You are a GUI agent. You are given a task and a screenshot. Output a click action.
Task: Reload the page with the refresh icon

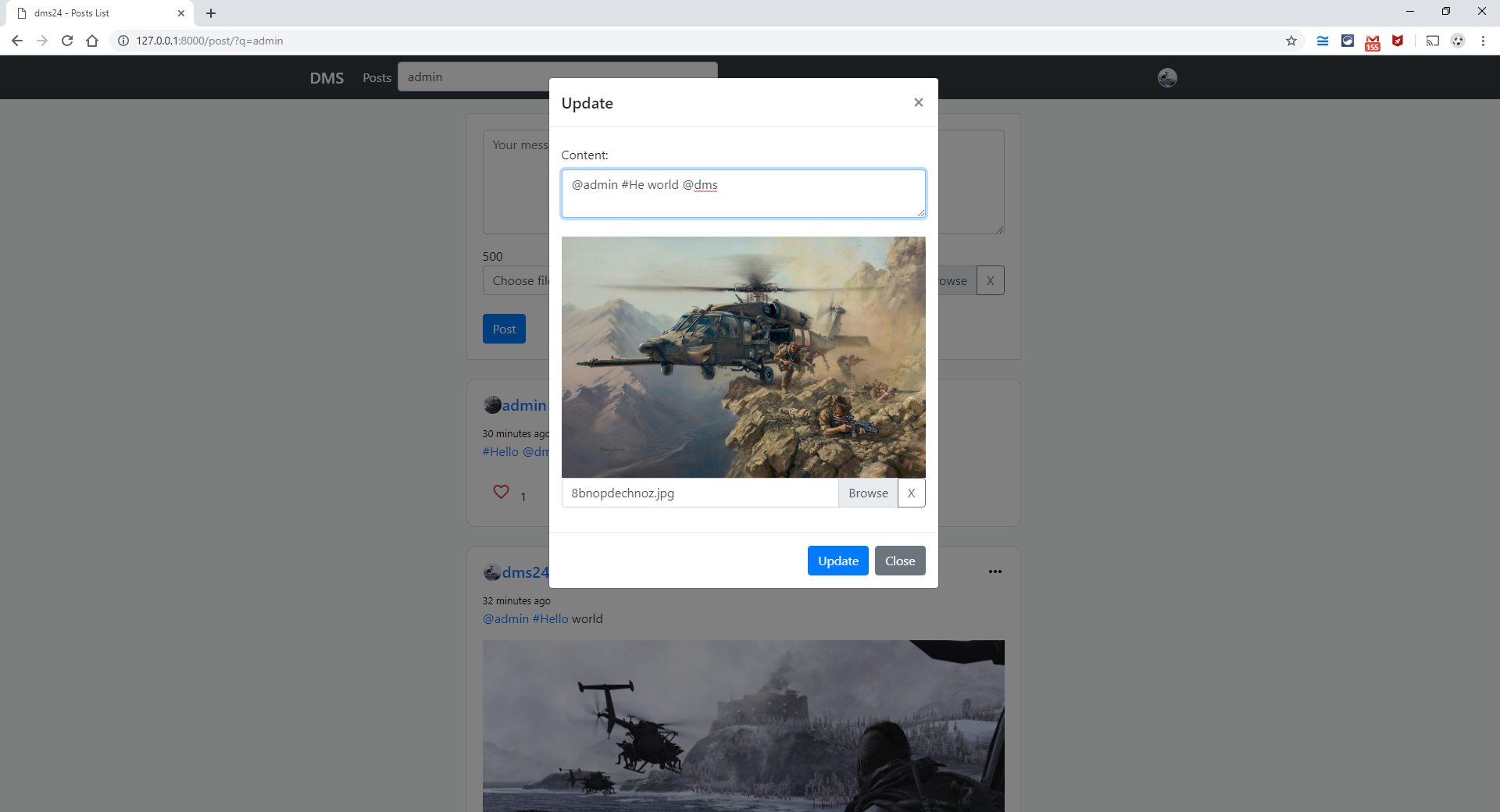click(x=67, y=41)
